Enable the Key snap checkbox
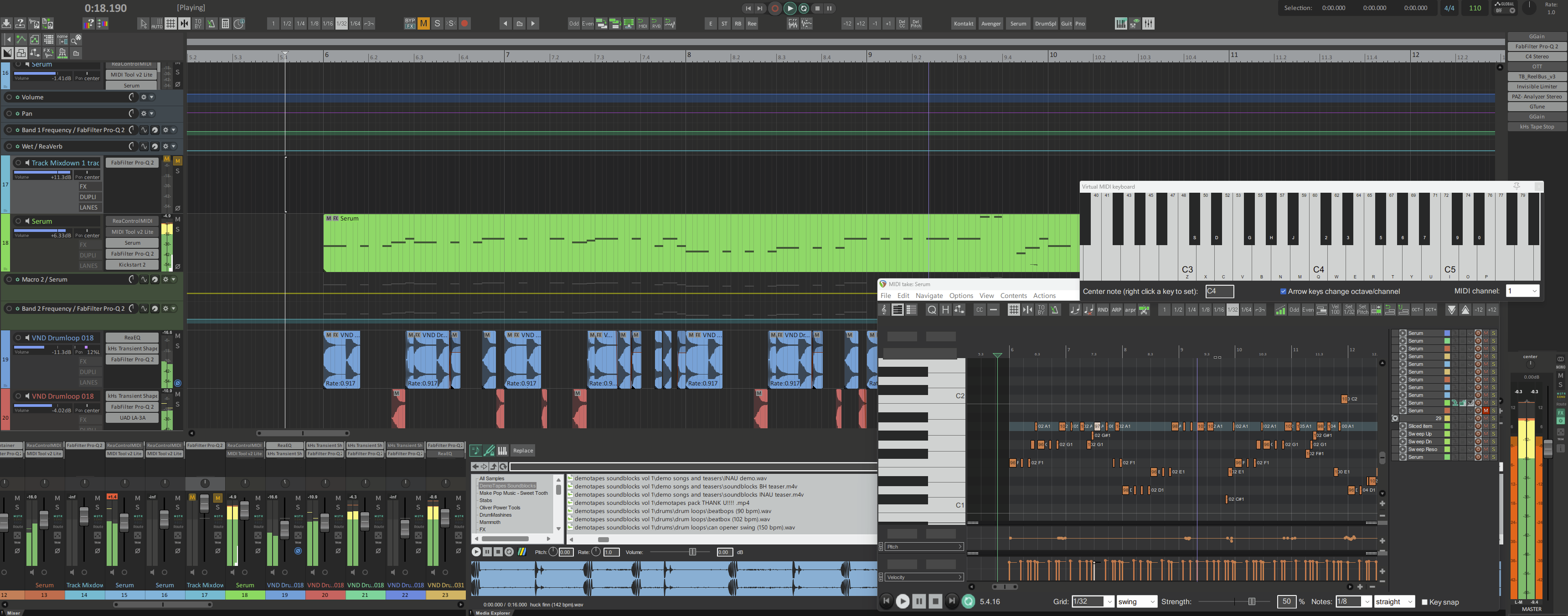The width and height of the screenshot is (1568, 616). click(1424, 602)
